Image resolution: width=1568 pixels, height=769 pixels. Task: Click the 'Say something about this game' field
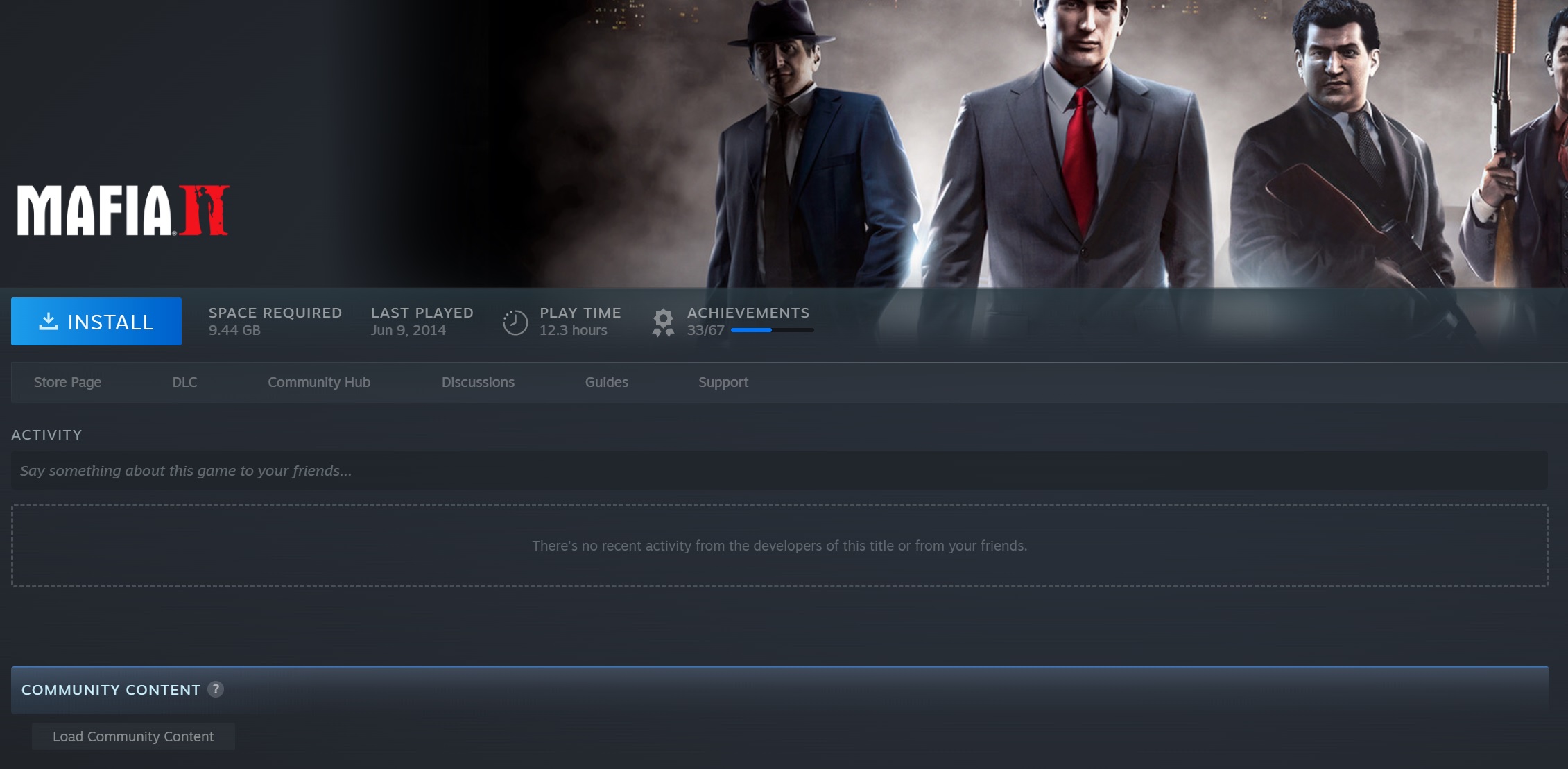779,470
